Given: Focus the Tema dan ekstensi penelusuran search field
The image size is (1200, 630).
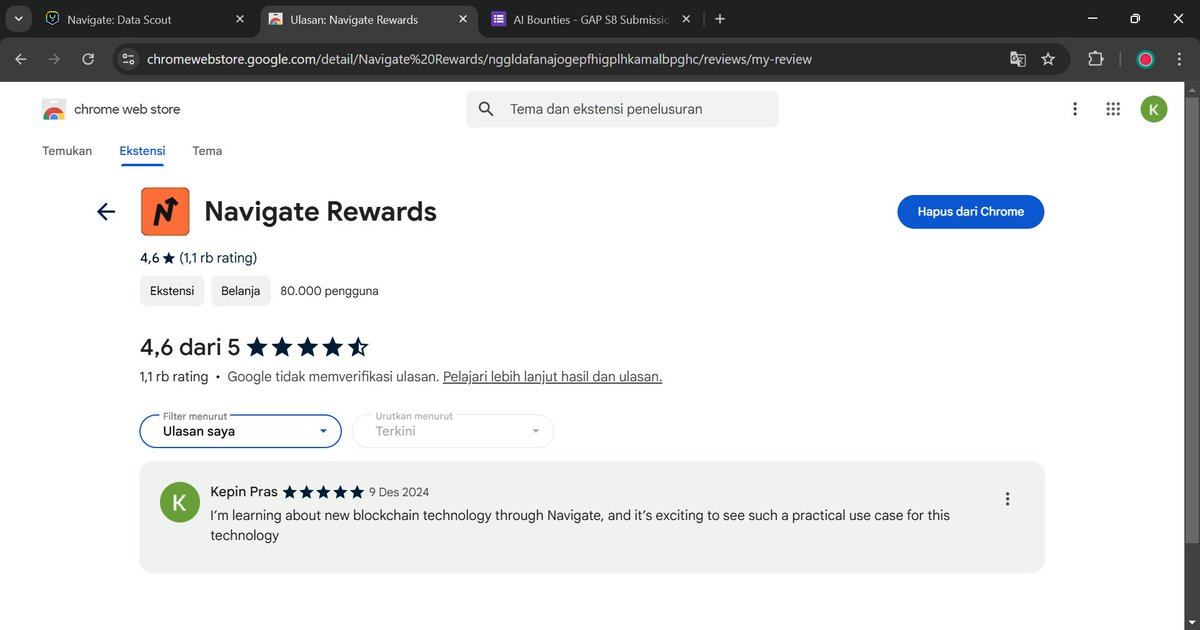Looking at the screenshot, I should 622,109.
